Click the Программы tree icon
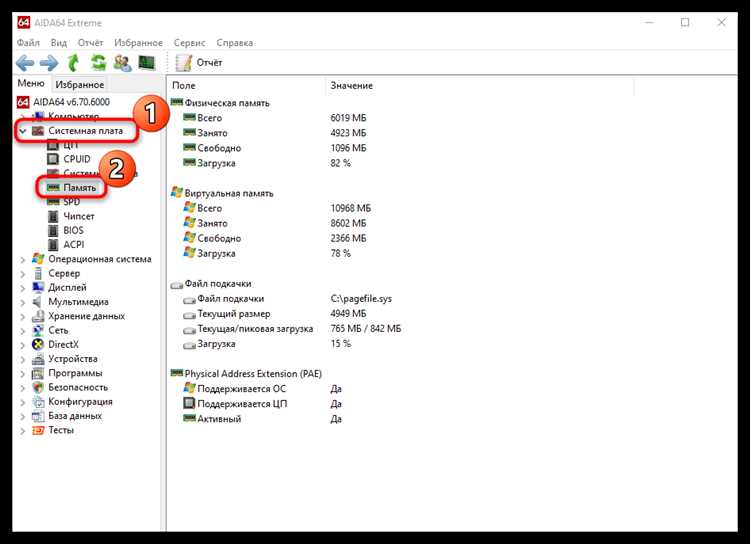750x544 pixels. 38,373
